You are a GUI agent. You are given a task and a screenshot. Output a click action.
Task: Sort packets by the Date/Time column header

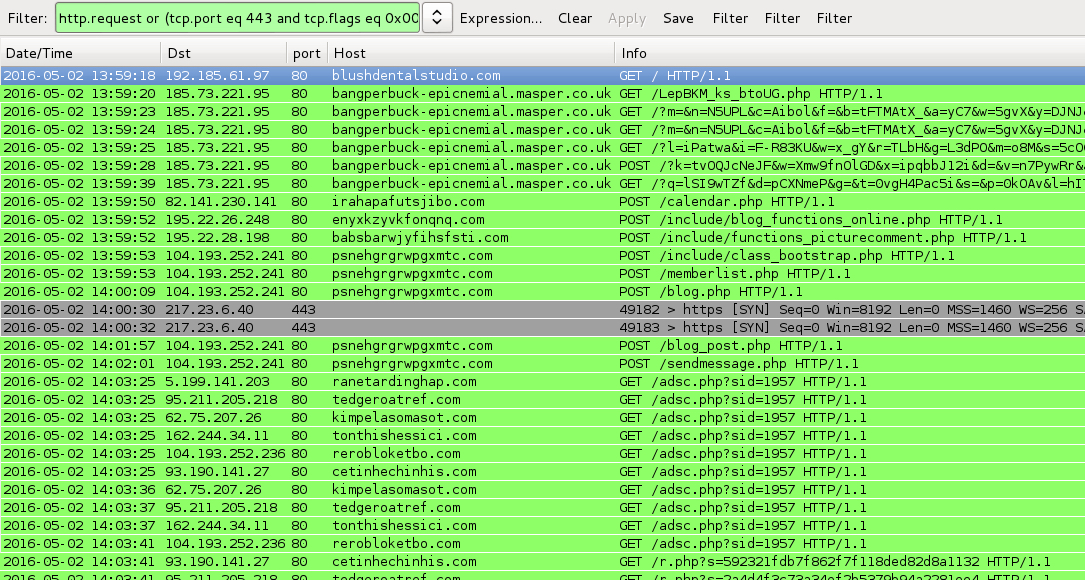pos(80,53)
